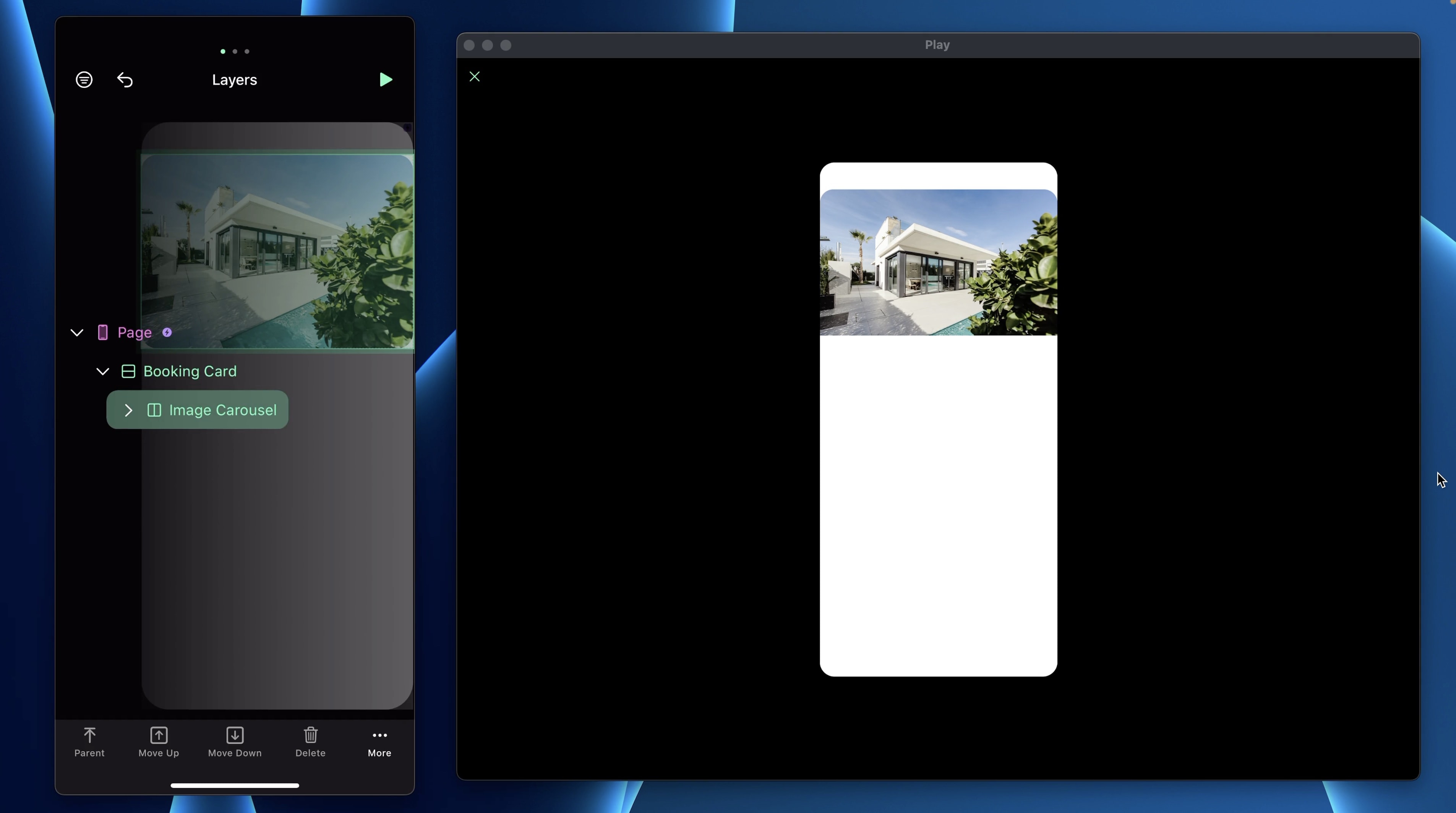
Task: Open the More options menu
Action: (x=379, y=735)
